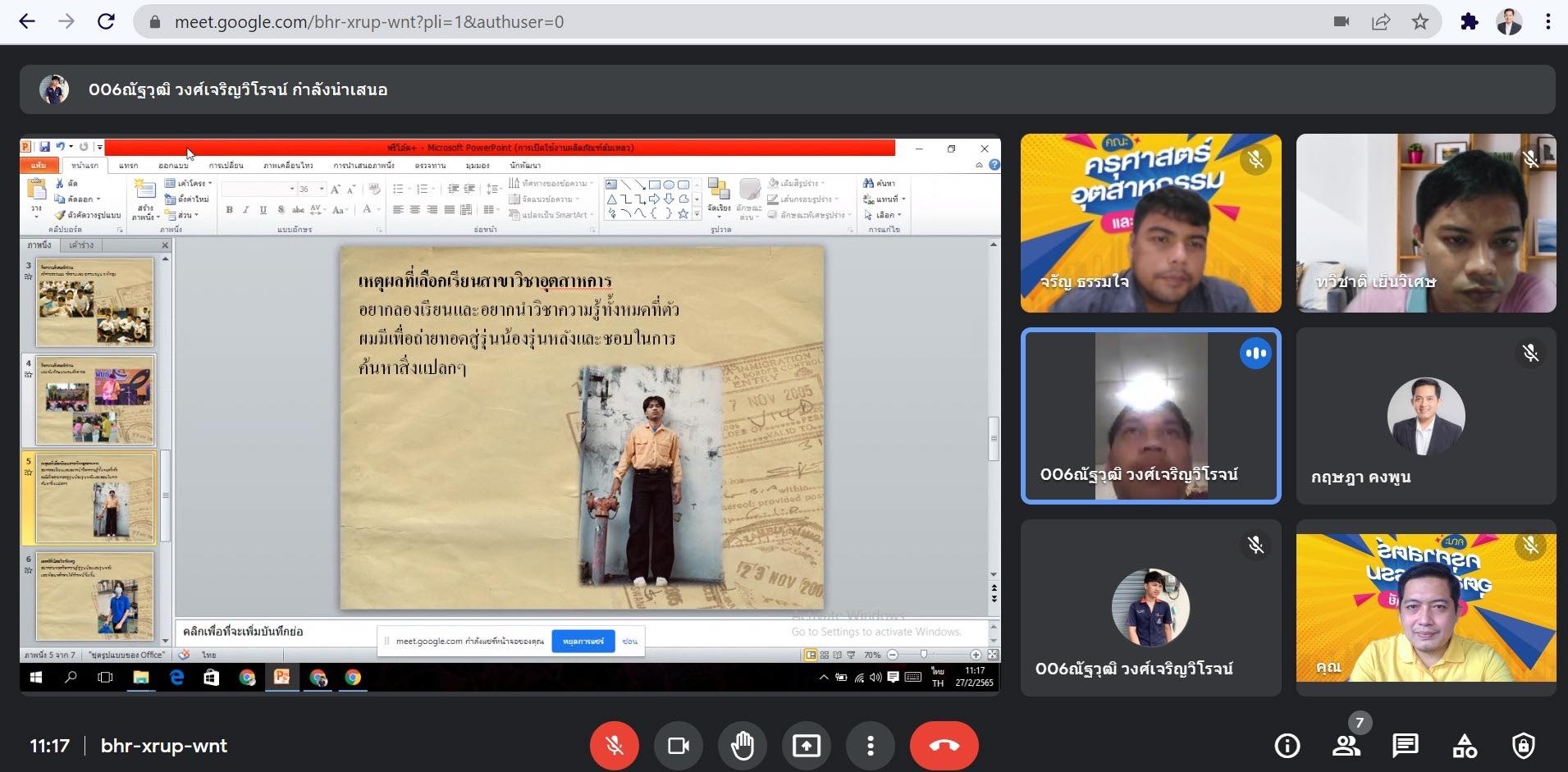Screen dimensions: 1568x772
Task: Toggle Bold formatting in PowerPoint
Action: 229,210
